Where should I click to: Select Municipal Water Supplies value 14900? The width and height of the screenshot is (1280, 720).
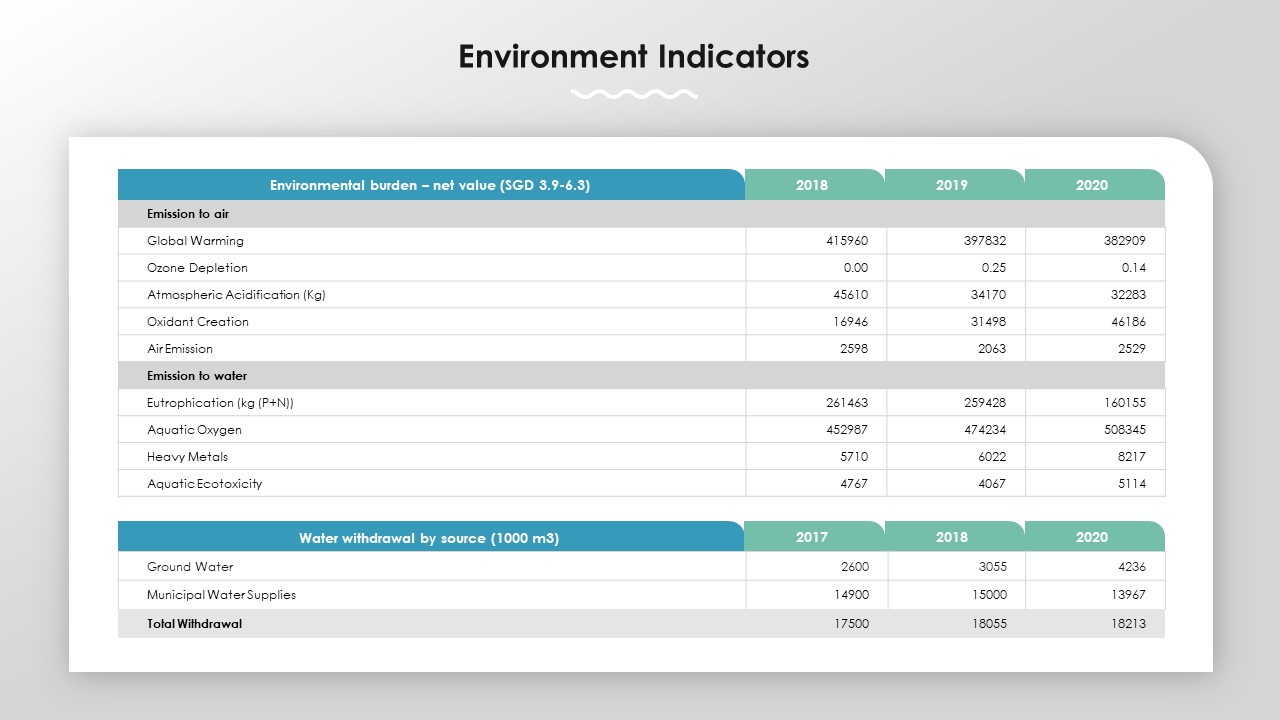point(851,595)
